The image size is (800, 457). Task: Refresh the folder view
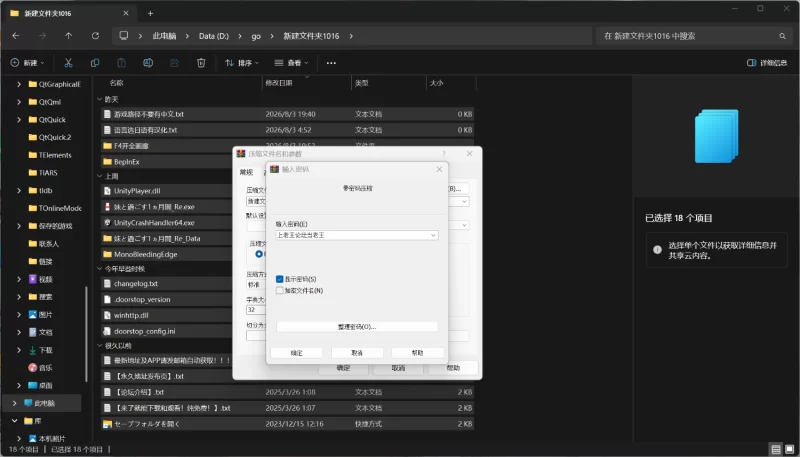coord(95,36)
